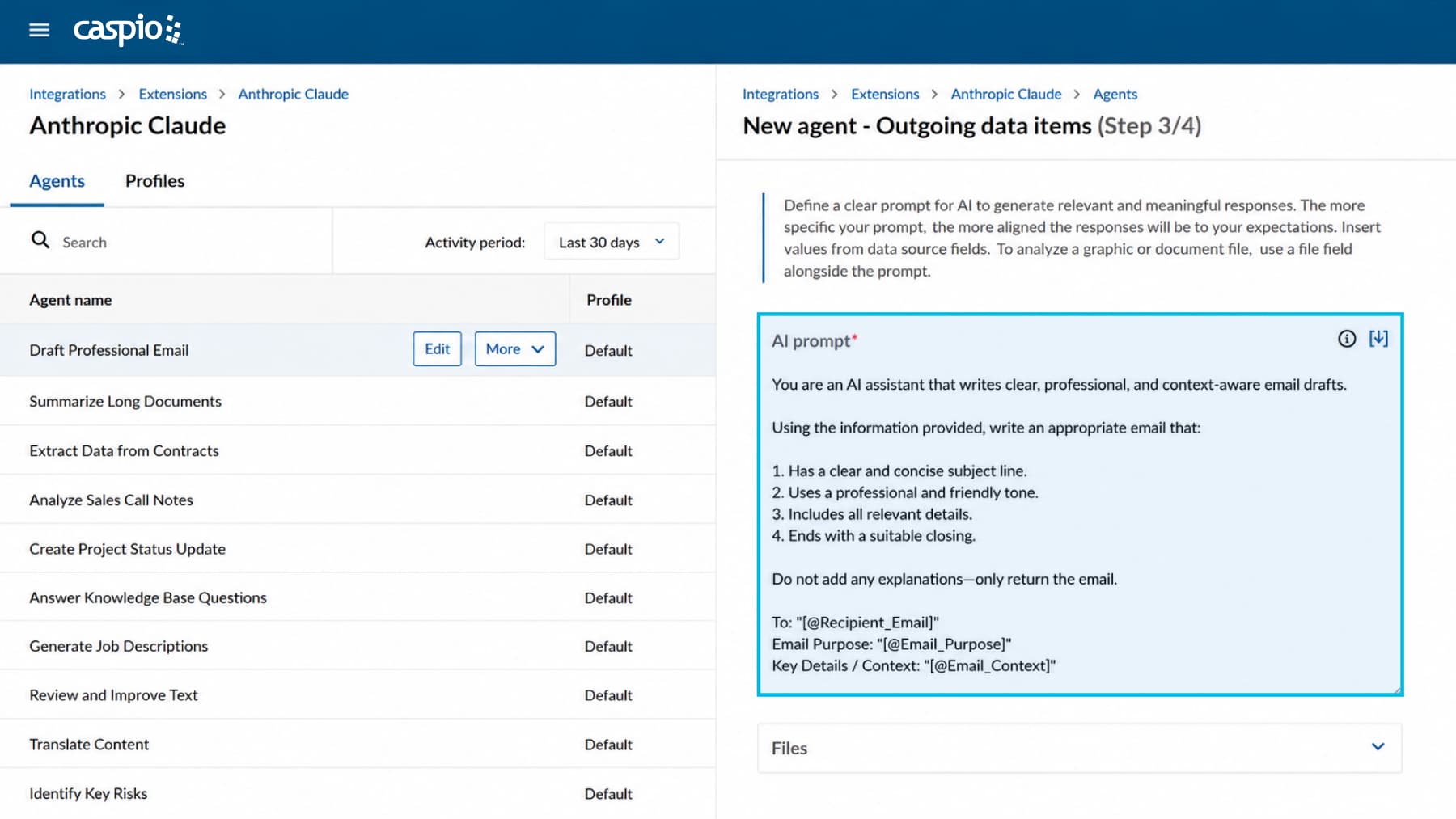Click the search magnifier icon

(x=40, y=240)
